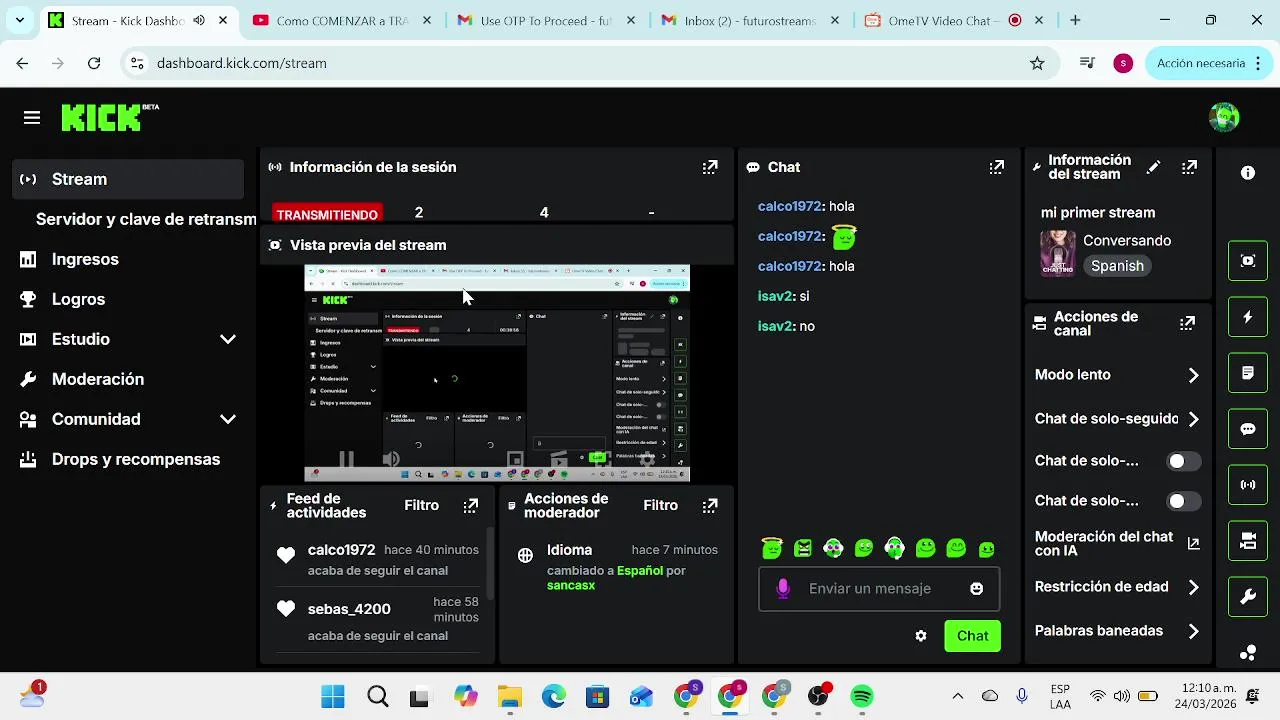
Task: Bookmark the page with the star icon
Action: click(1037, 63)
